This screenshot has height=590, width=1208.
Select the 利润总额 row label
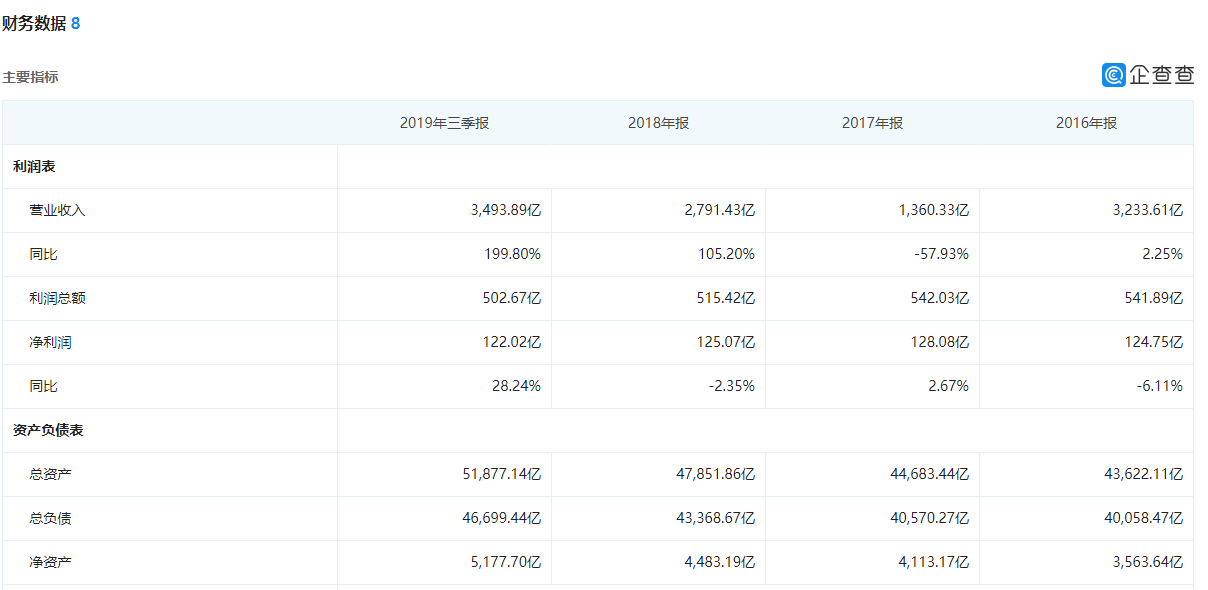coord(57,298)
